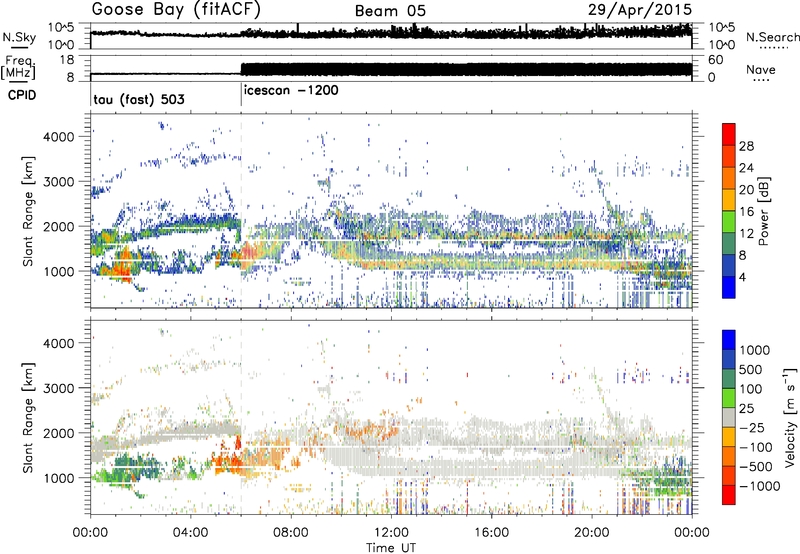Click the 'N.Search' legend label
The height and width of the screenshot is (554, 800).
[772, 37]
